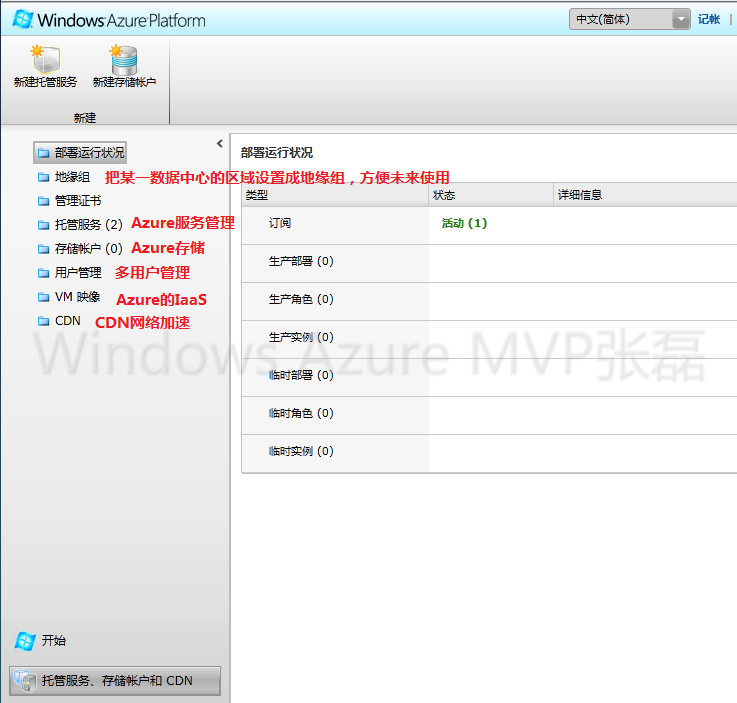Click the 活动 (1) subscription status
Viewport: 737px width, 703px height.
tap(464, 223)
